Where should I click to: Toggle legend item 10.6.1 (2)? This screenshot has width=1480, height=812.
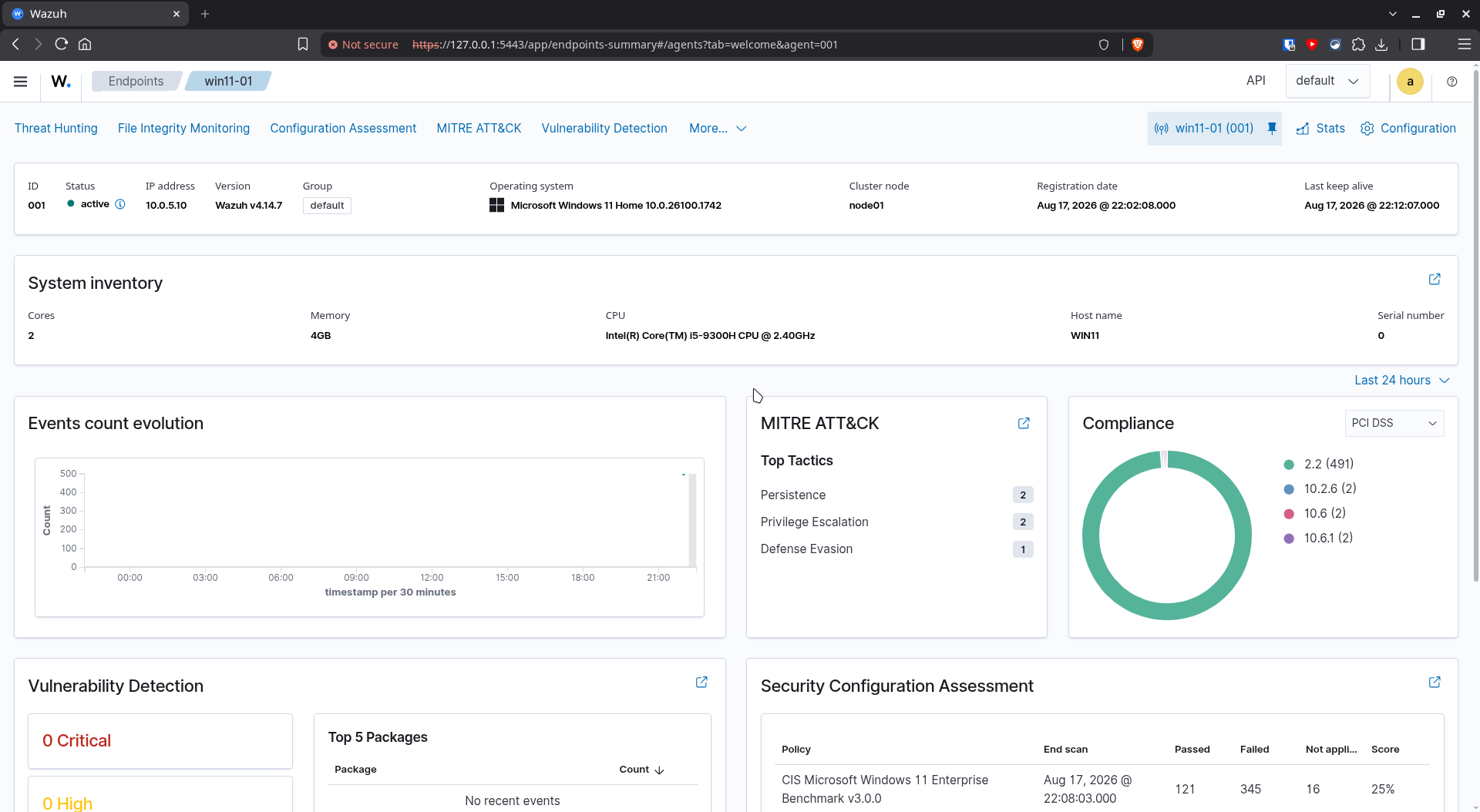click(x=1319, y=538)
